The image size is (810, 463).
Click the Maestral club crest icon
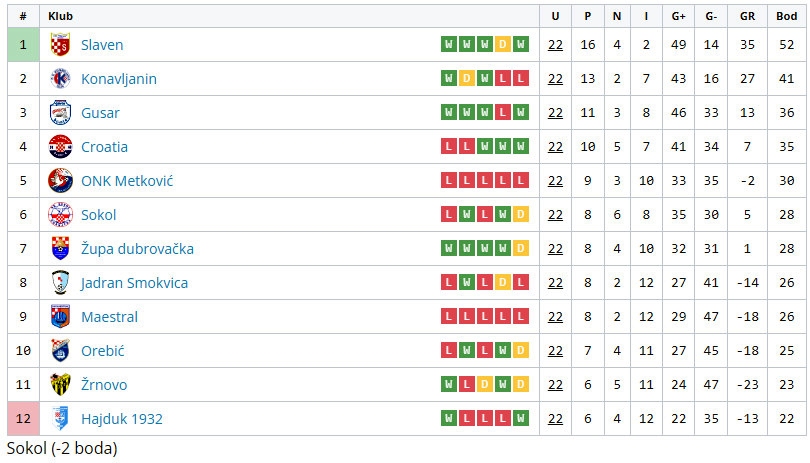click(x=60, y=317)
